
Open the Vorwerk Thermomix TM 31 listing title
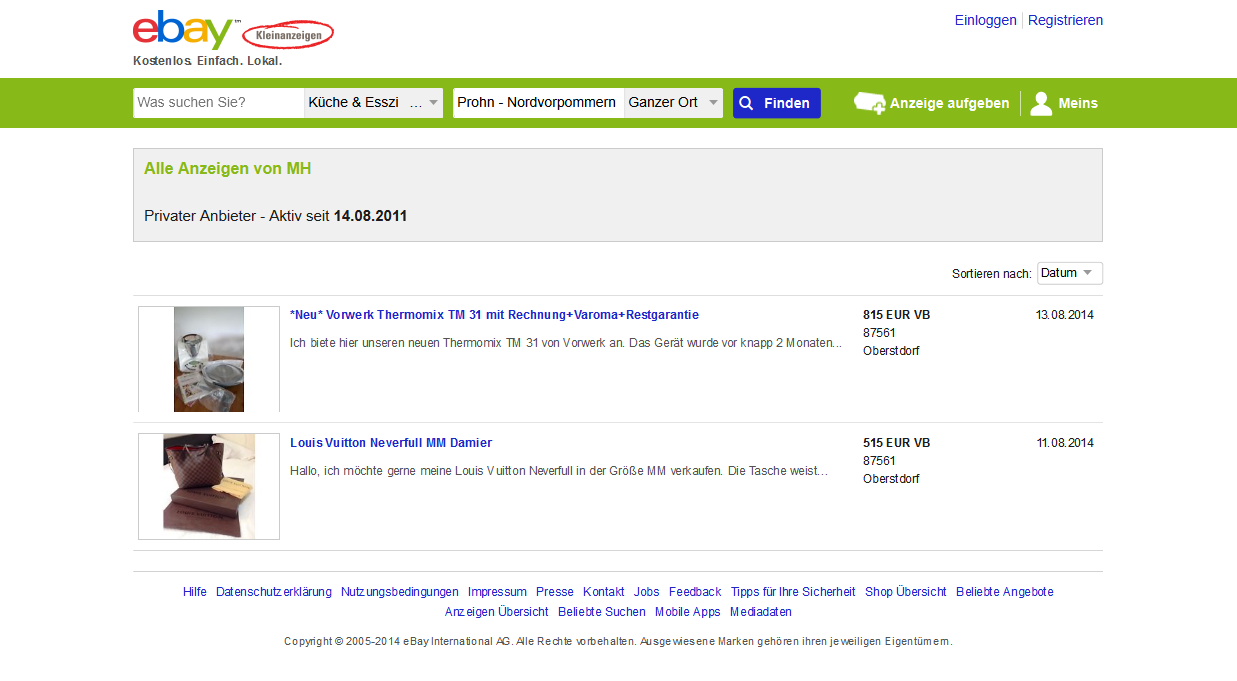494,315
